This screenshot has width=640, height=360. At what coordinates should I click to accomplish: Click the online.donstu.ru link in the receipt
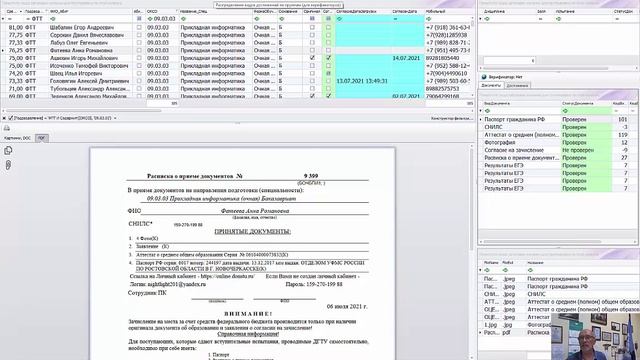[228, 276]
